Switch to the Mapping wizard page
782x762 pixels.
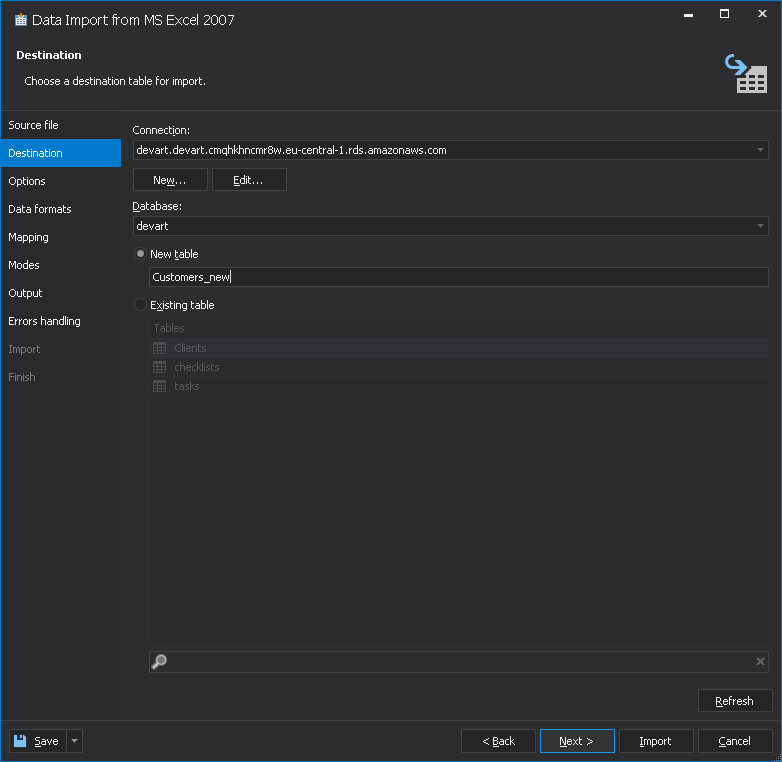(60, 237)
